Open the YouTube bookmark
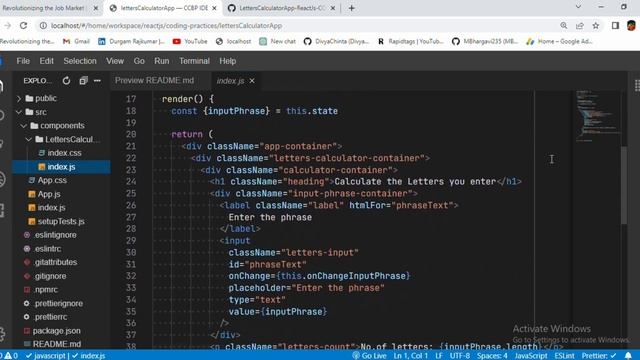Screen dimensions: 640x360 [x=190, y=41]
